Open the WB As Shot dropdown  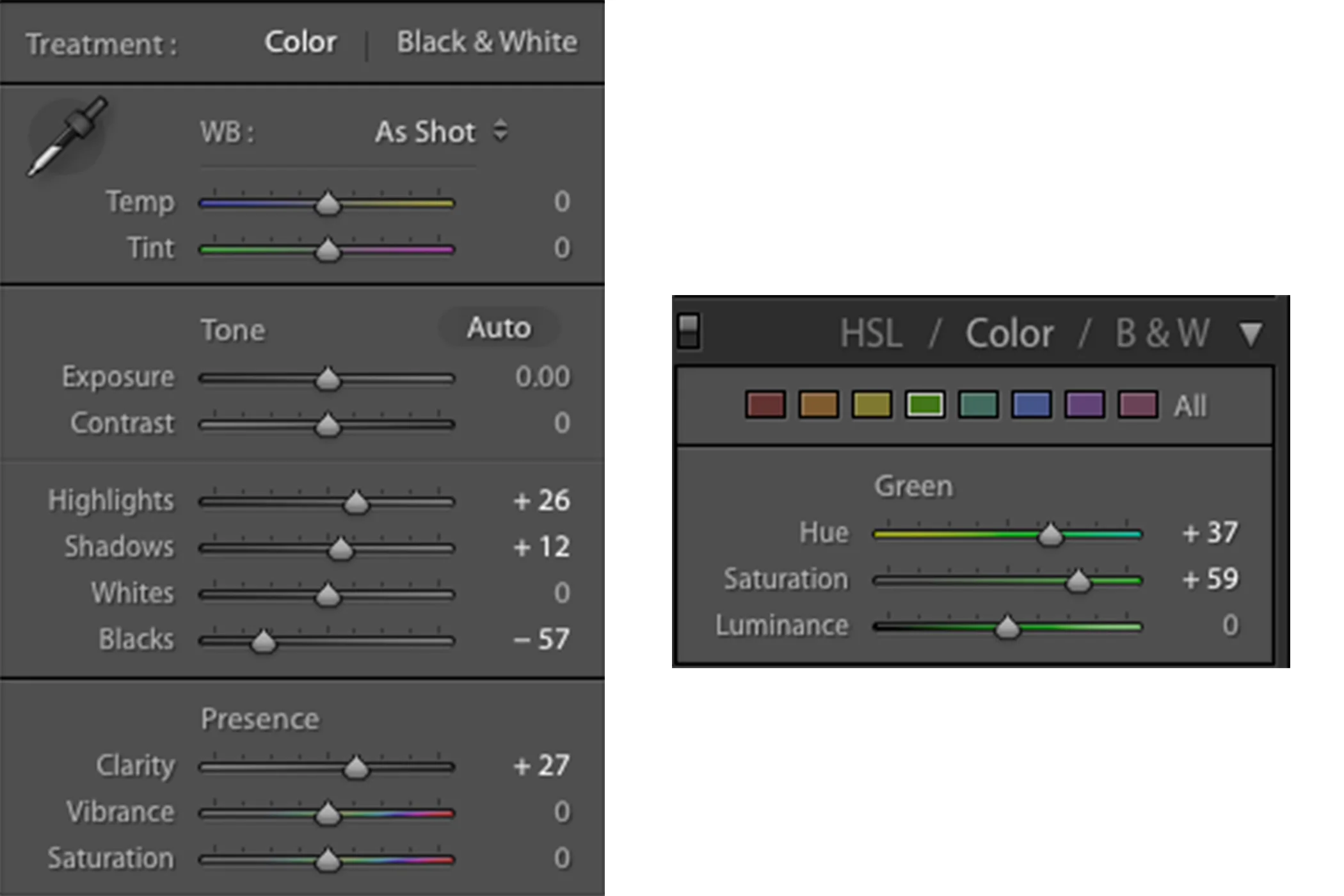pyautogui.click(x=441, y=132)
